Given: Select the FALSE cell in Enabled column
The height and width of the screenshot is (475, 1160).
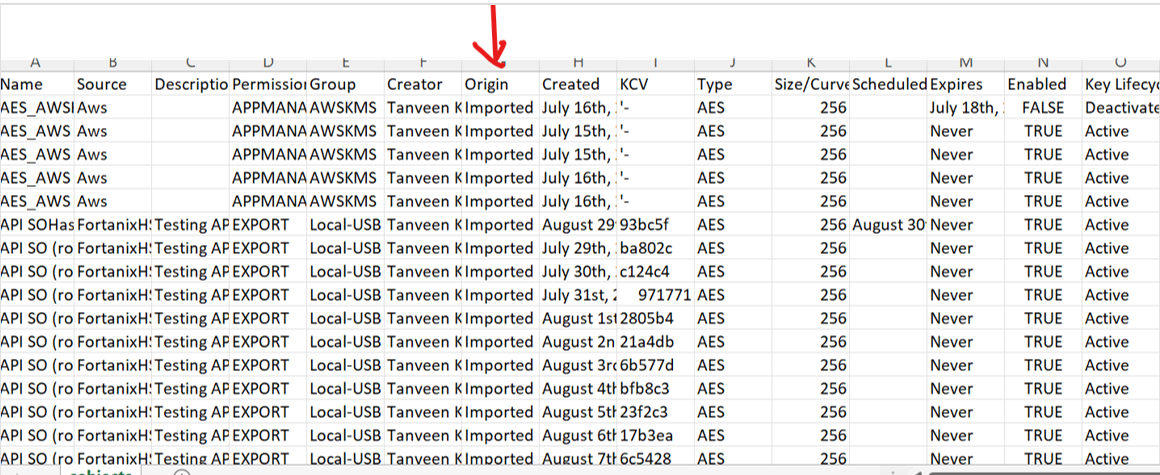Looking at the screenshot, I should coord(1043,108).
